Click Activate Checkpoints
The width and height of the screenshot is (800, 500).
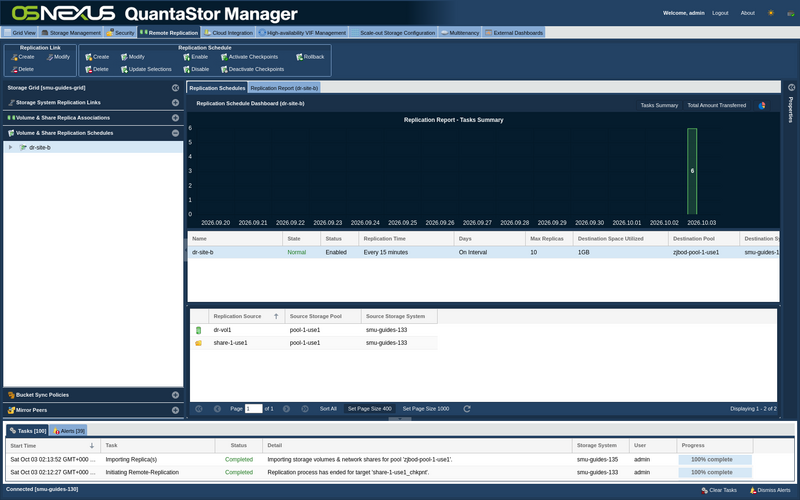[249, 57]
